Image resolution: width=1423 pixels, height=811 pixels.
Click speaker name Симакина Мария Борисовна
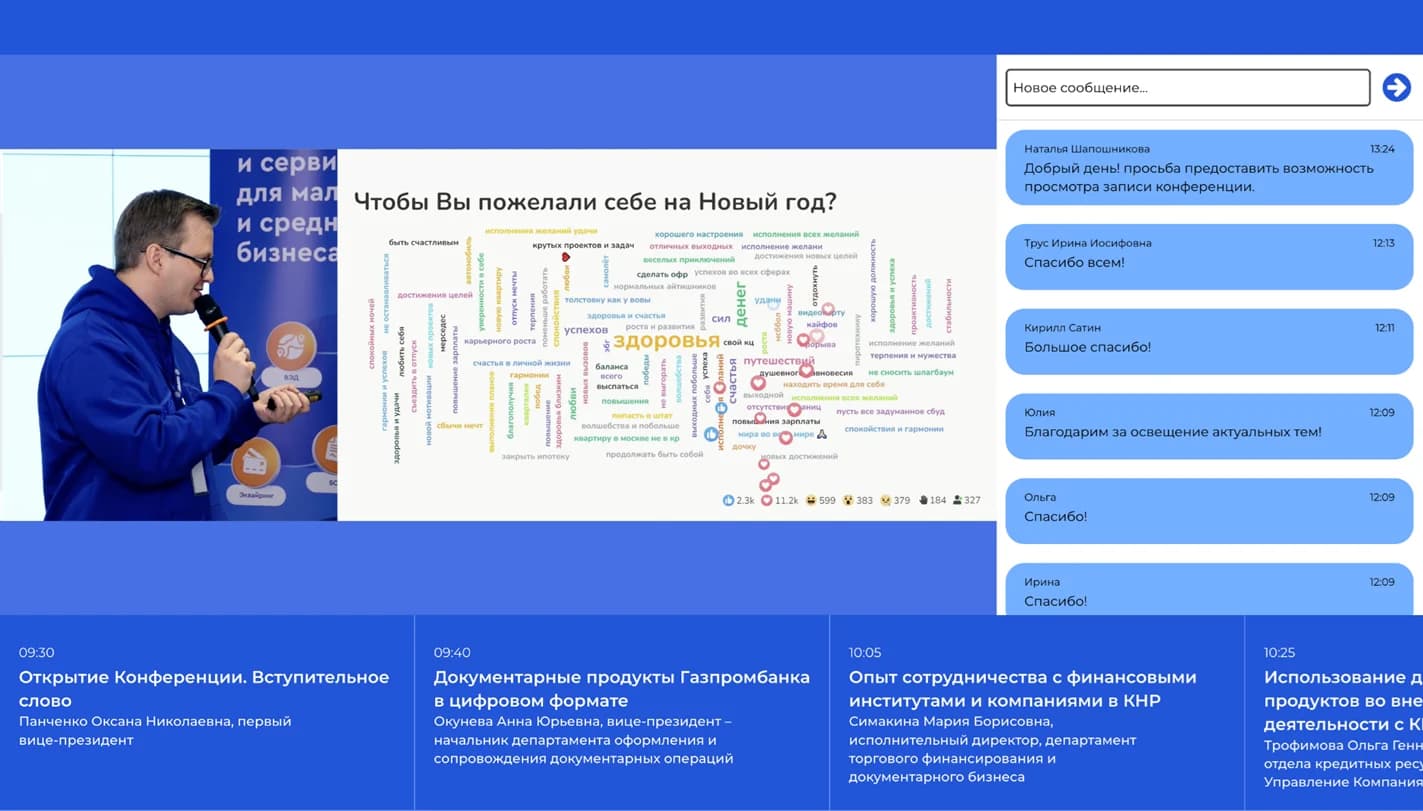[x=950, y=721]
